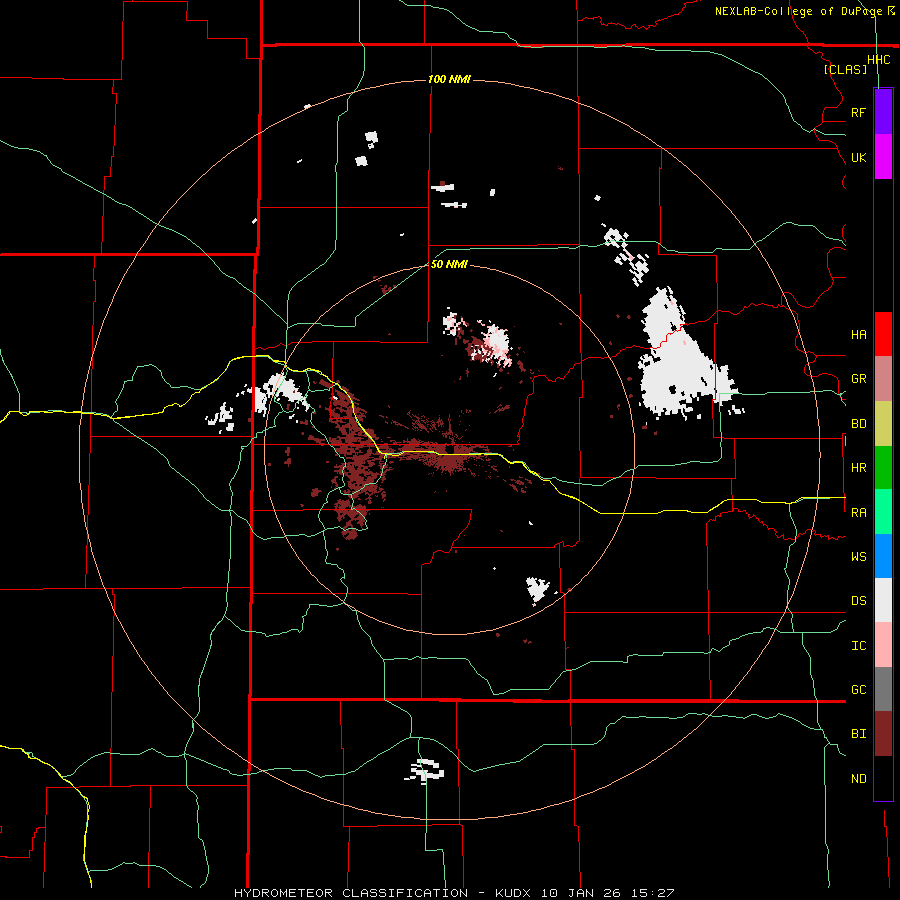900x900 pixels.
Task: Click the "HYDROMETEOR CLASSIFICATION - KUDX" title text
Action: click(383, 893)
